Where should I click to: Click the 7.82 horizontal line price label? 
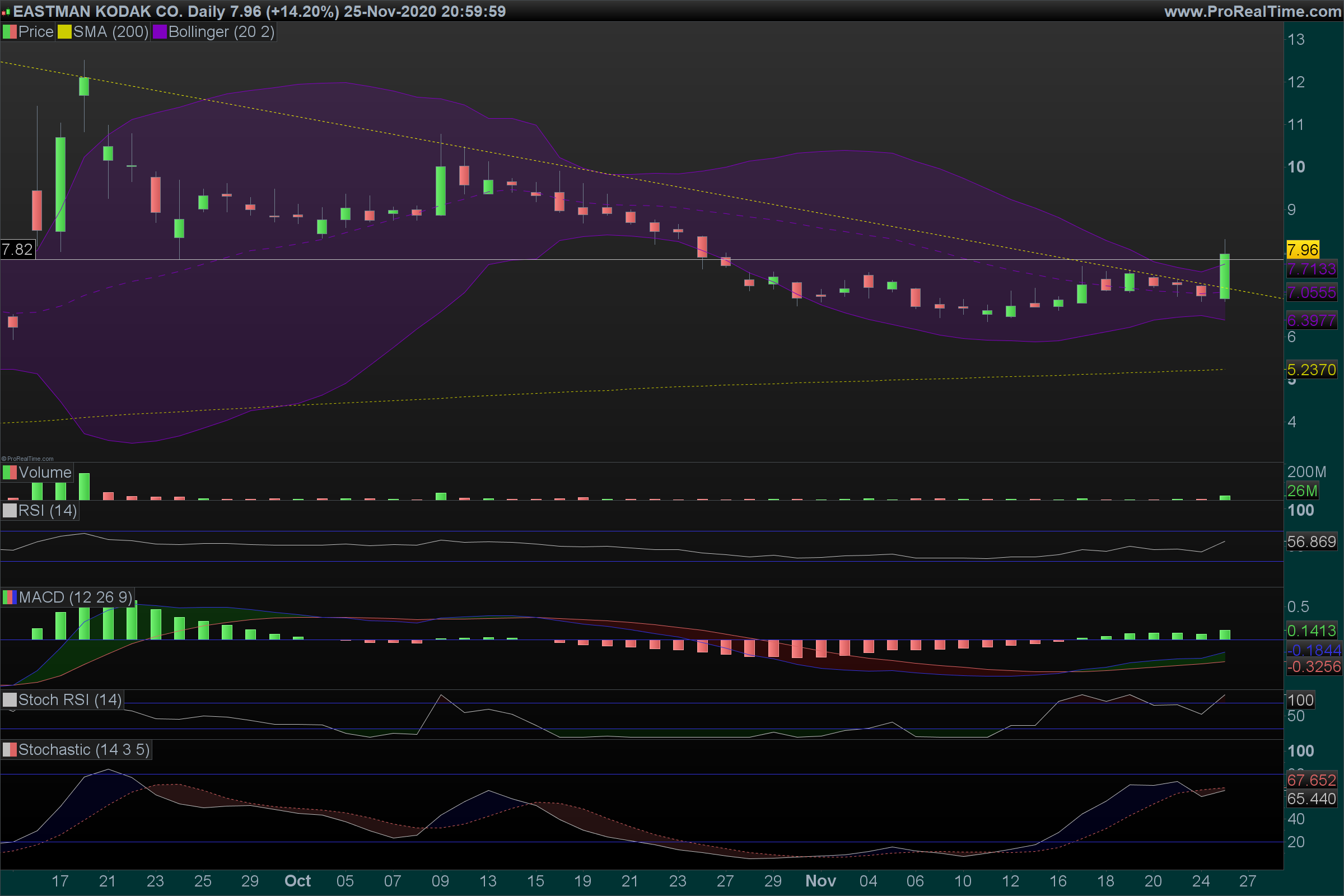17,249
